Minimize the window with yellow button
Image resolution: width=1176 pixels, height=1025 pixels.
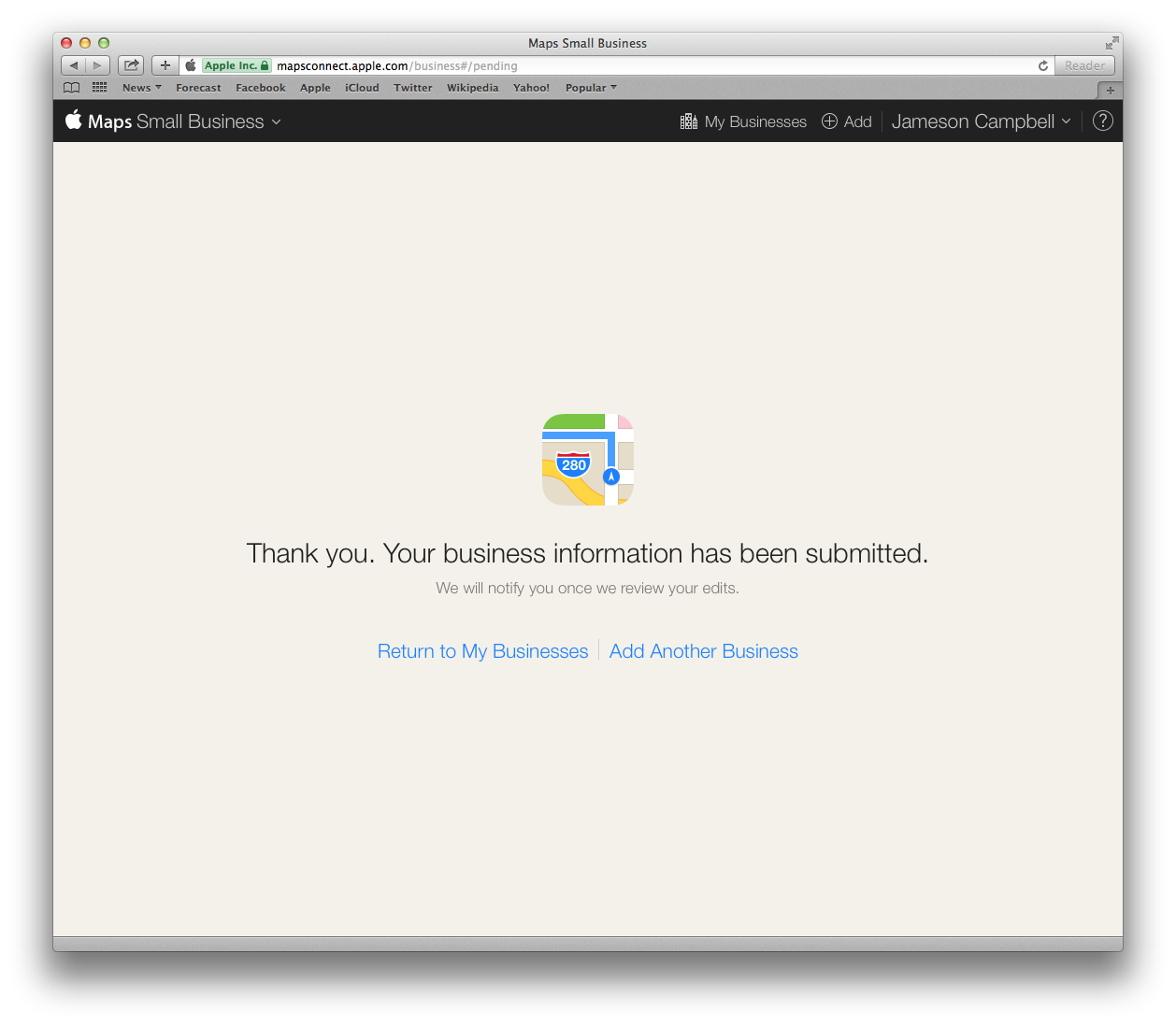tap(85, 43)
